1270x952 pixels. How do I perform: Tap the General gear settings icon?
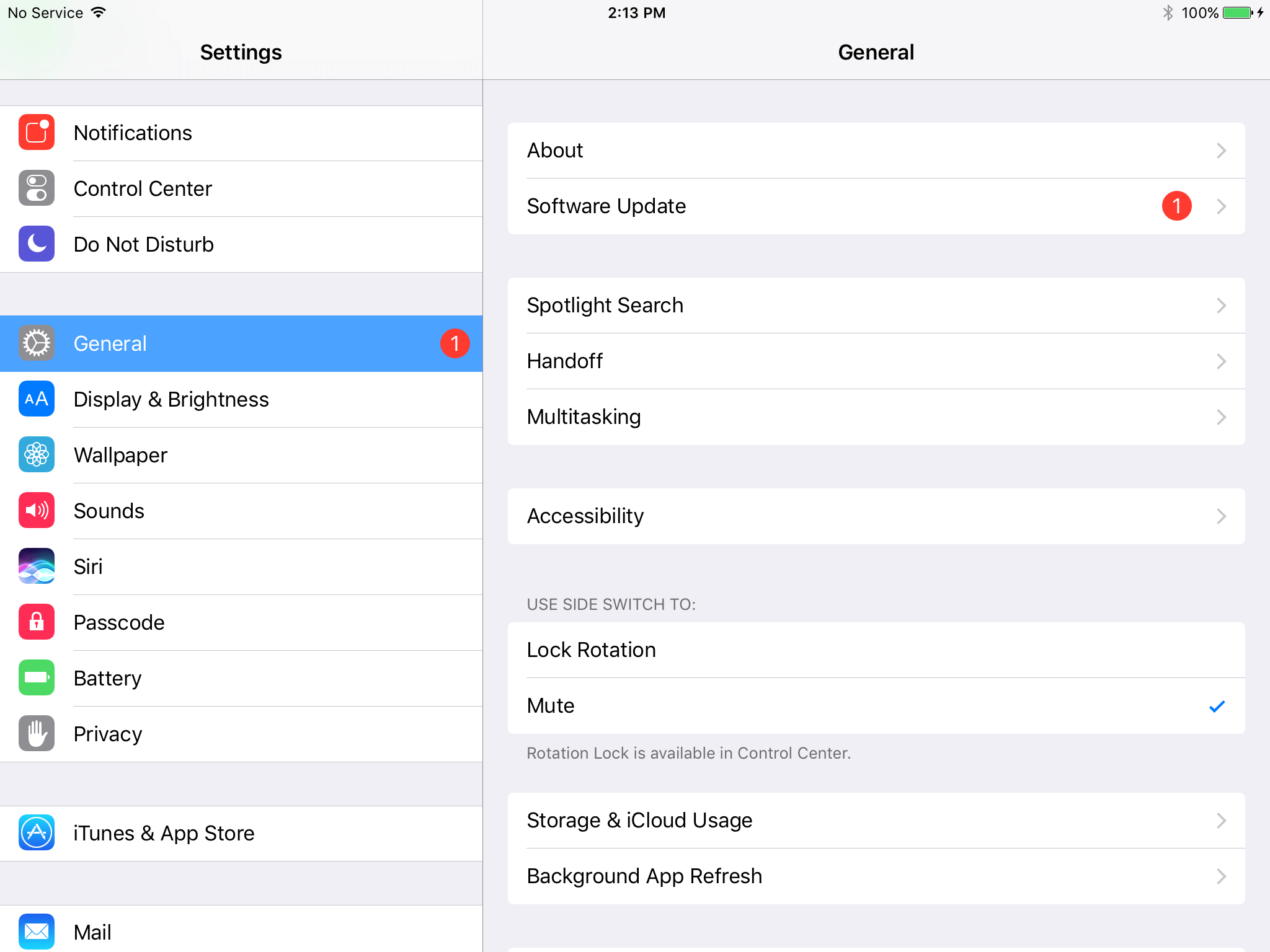coord(36,344)
